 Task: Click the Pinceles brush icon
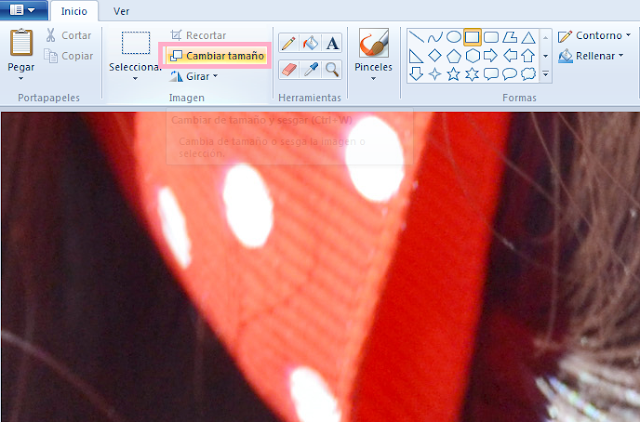373,43
